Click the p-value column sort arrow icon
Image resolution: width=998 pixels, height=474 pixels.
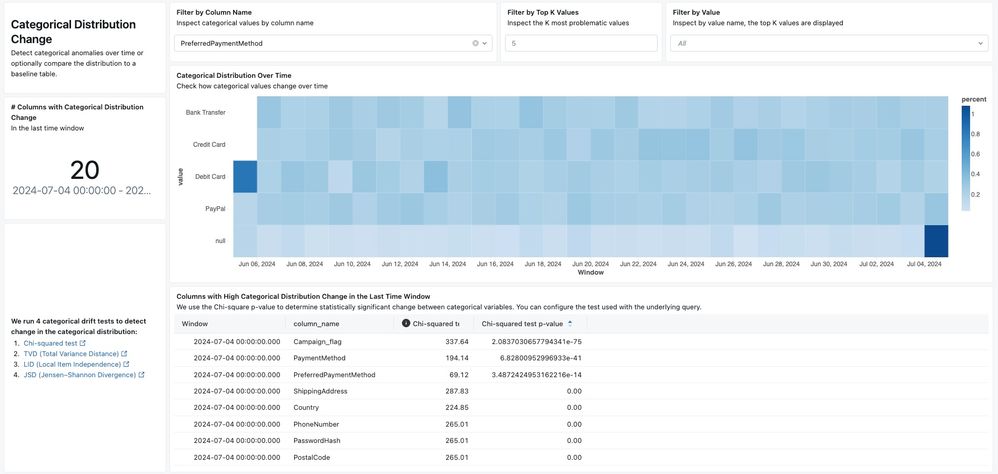pos(570,323)
